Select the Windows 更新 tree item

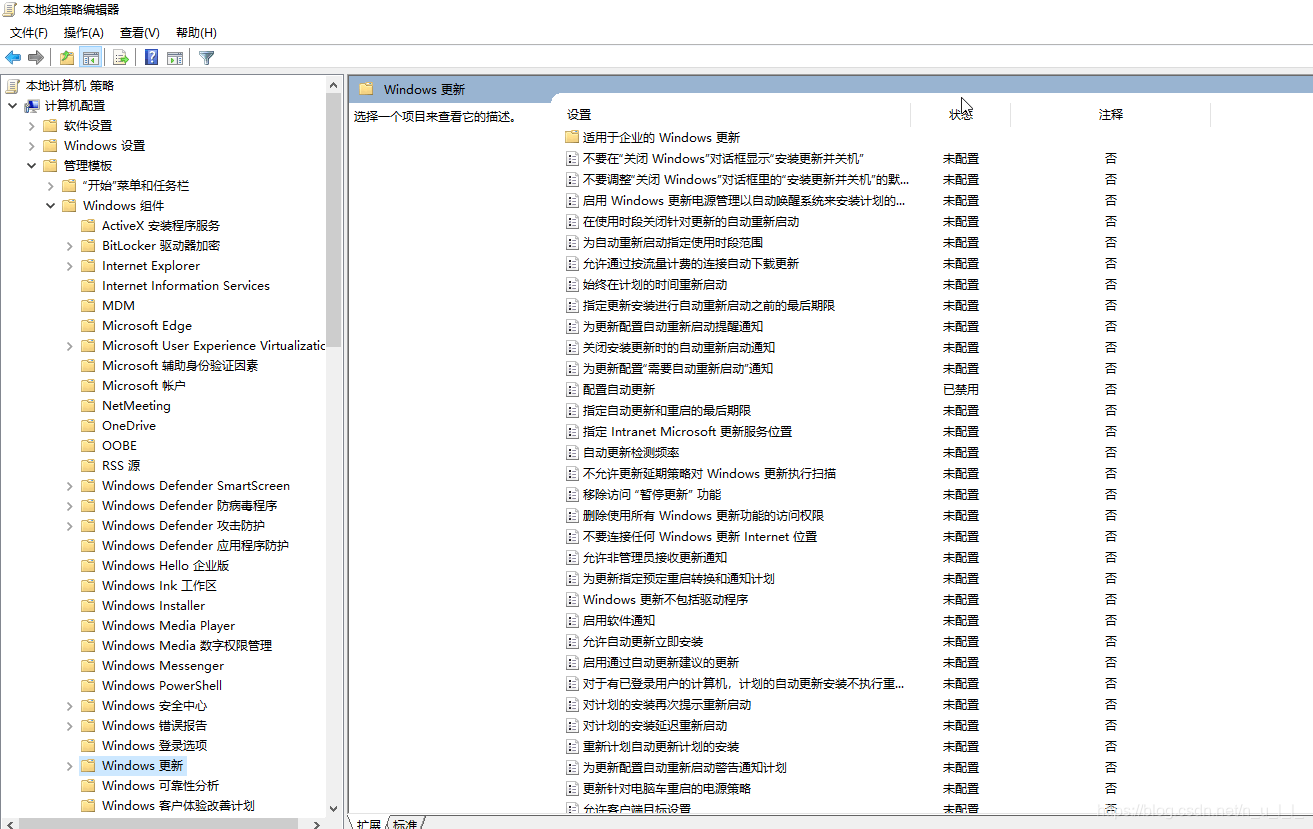tap(142, 766)
